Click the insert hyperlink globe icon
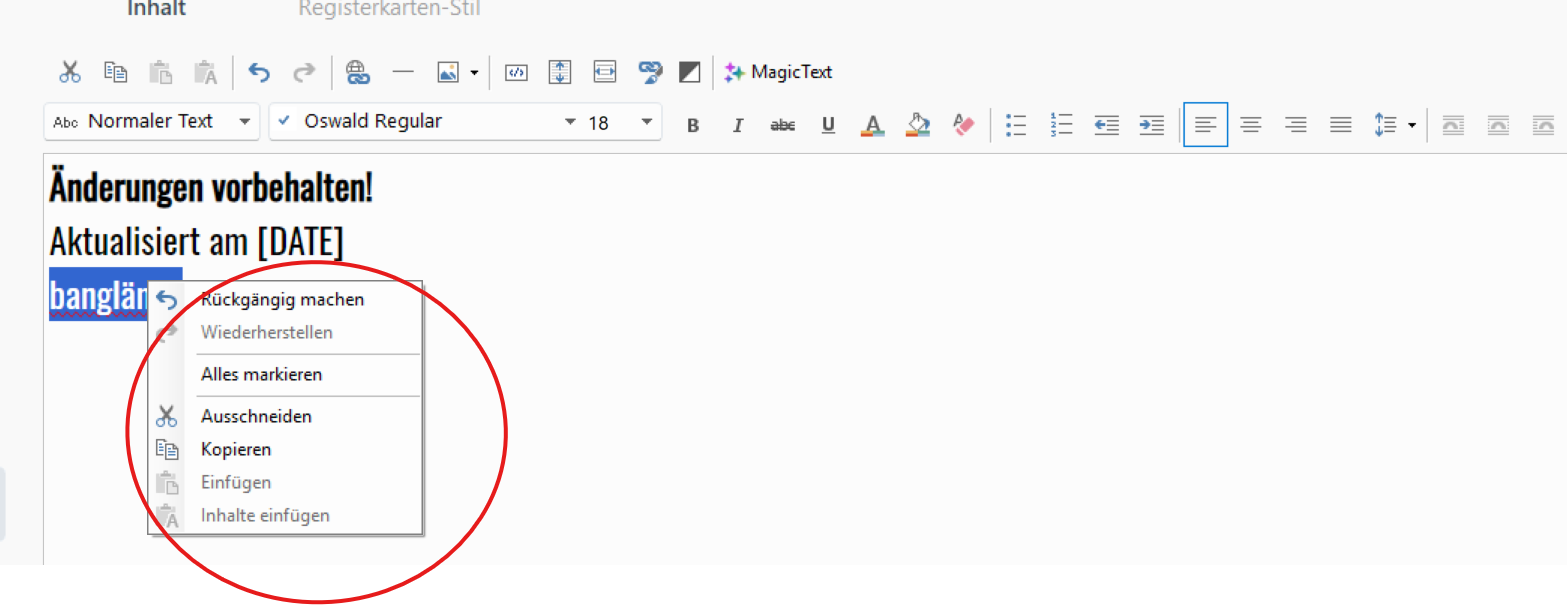 [357, 72]
